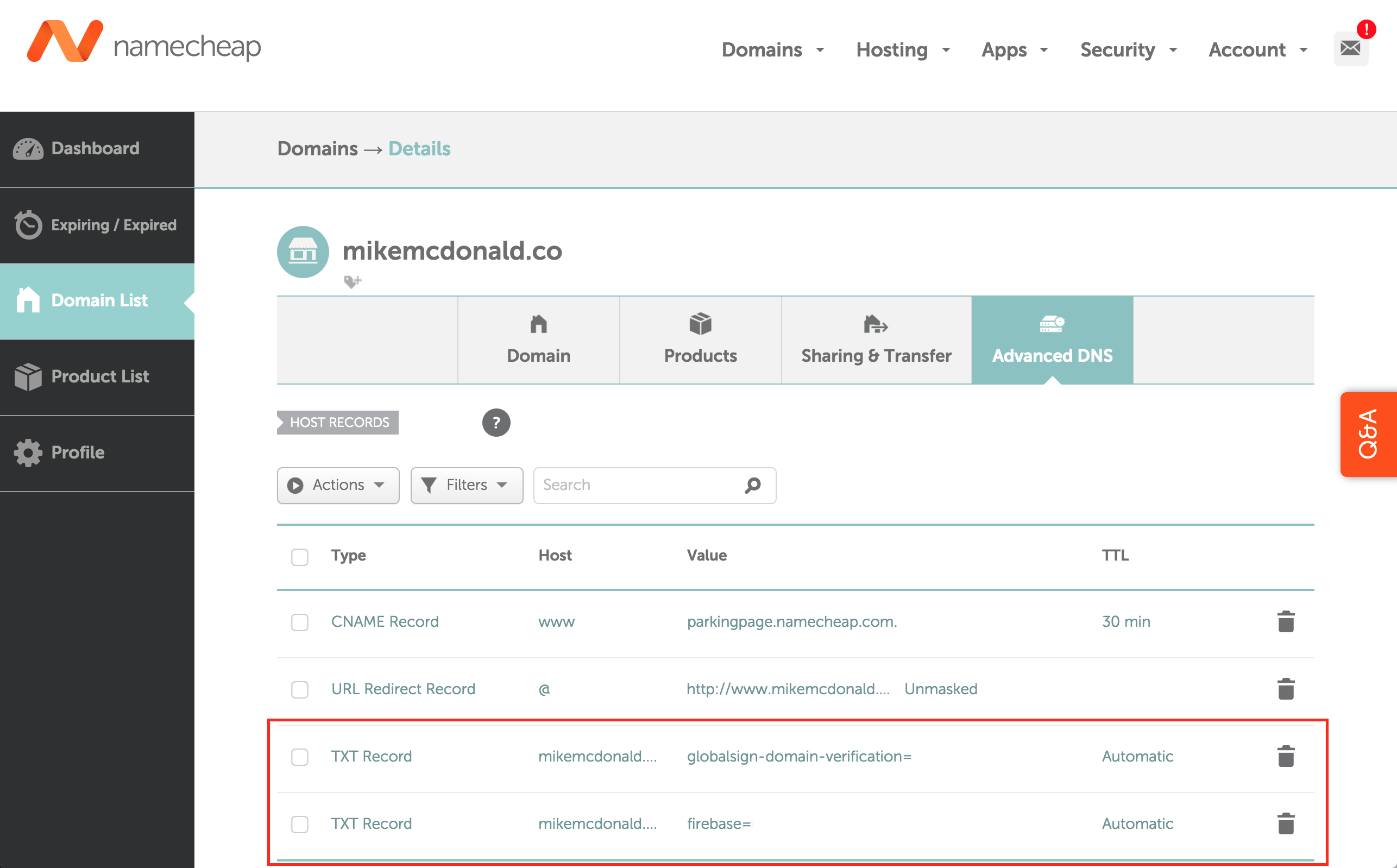The height and width of the screenshot is (868, 1397).
Task: Open the Filters dropdown
Action: [467, 485]
